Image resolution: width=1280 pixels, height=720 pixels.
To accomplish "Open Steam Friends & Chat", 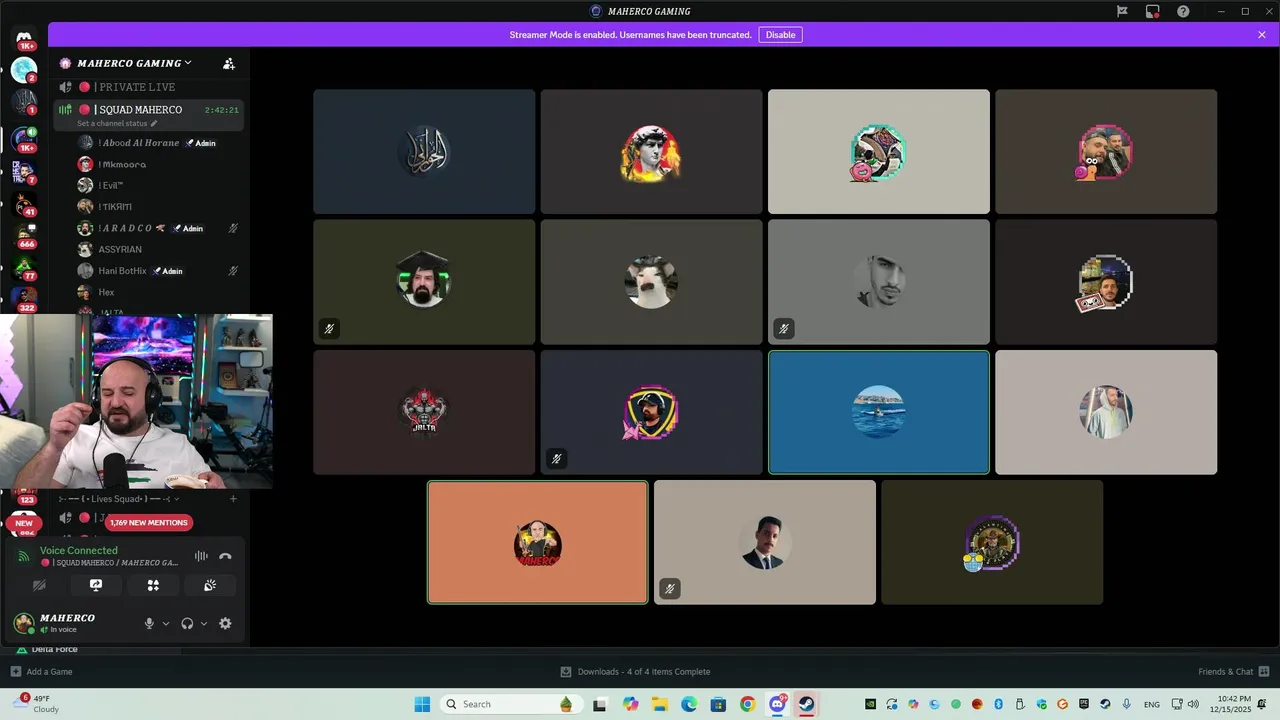I will (x=1234, y=672).
